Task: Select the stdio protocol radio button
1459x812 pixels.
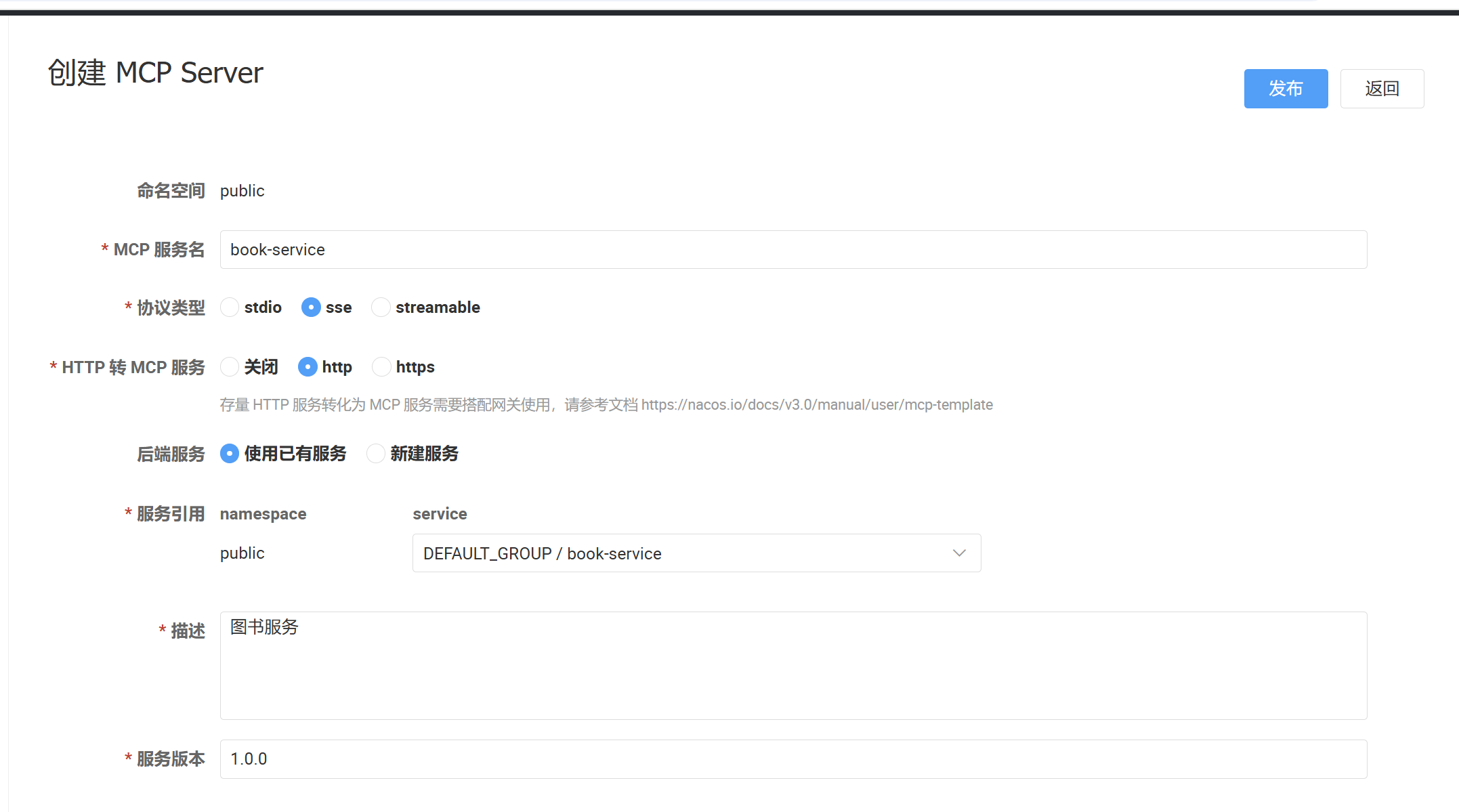Action: (230, 307)
